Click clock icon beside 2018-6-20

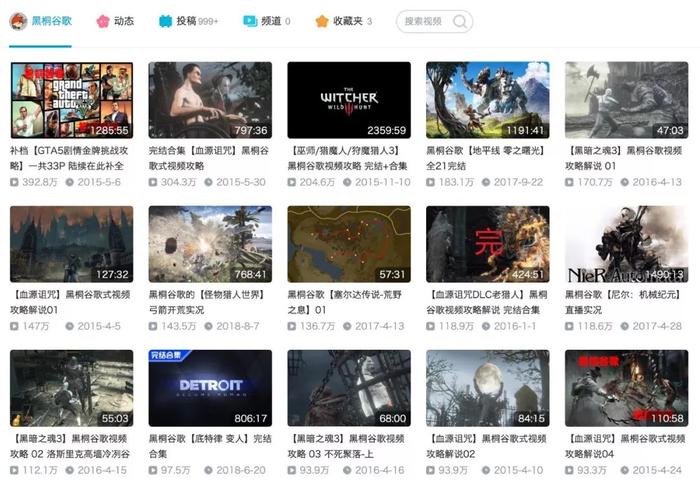pos(208,470)
